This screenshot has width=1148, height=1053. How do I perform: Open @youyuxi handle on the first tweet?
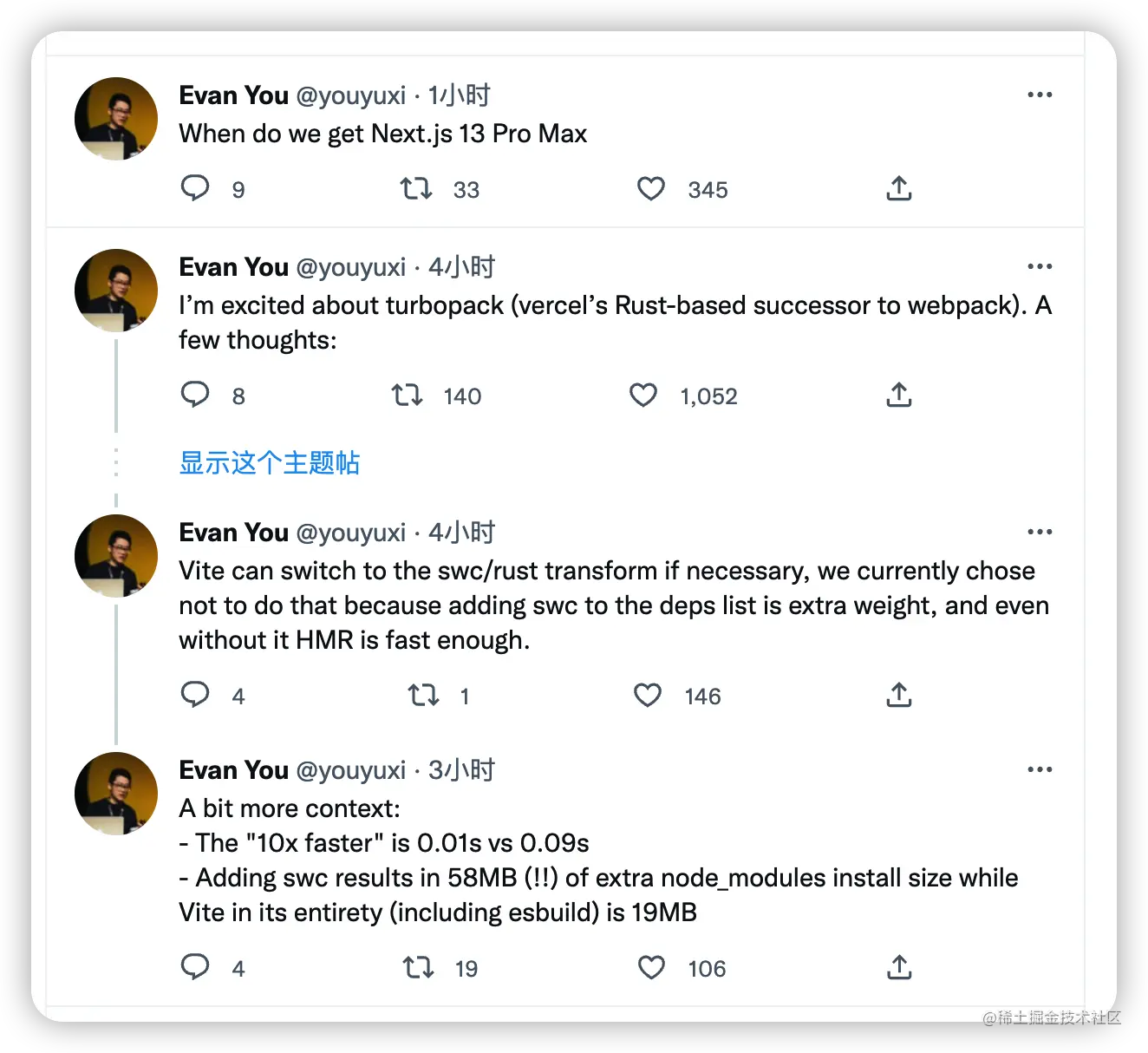[x=351, y=95]
